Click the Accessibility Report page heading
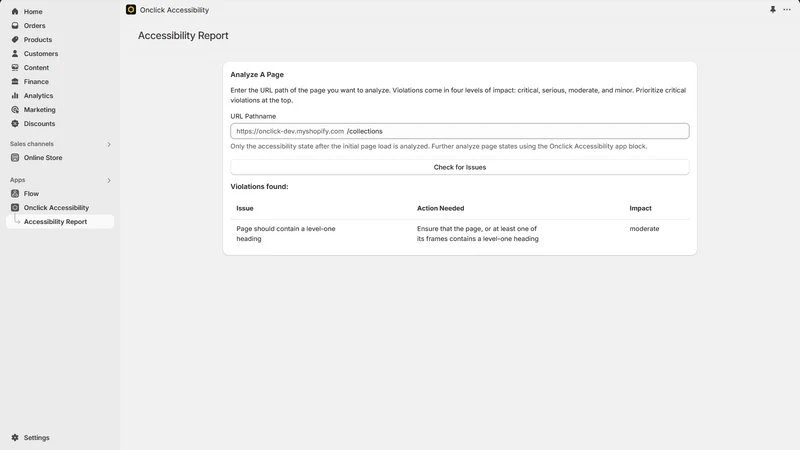This screenshot has width=800, height=450. (183, 36)
